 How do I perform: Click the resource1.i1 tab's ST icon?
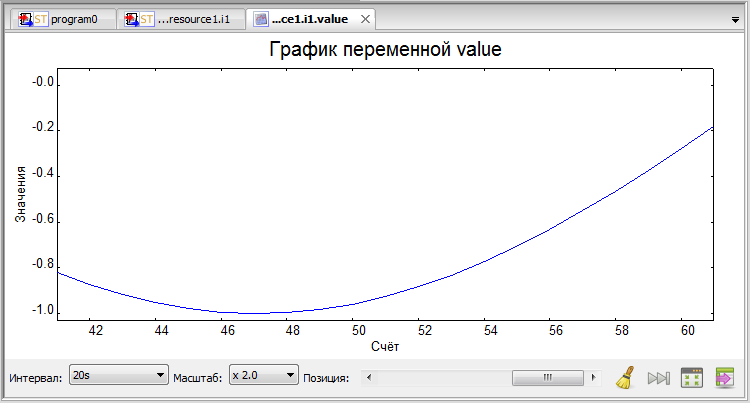[141, 19]
